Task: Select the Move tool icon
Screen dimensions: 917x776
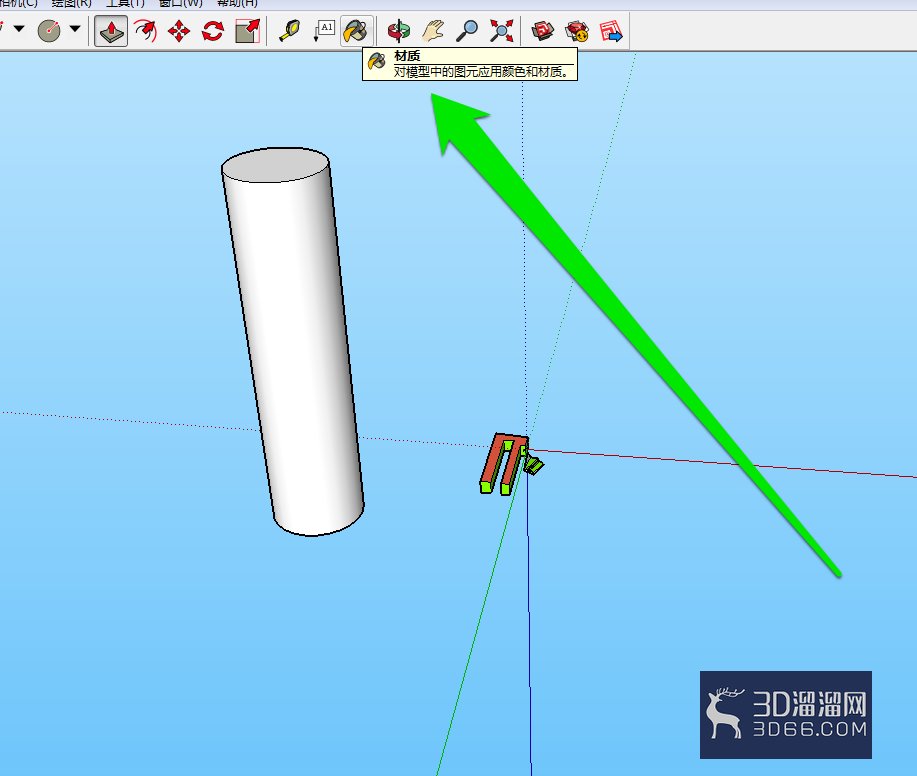Action: pyautogui.click(x=179, y=31)
